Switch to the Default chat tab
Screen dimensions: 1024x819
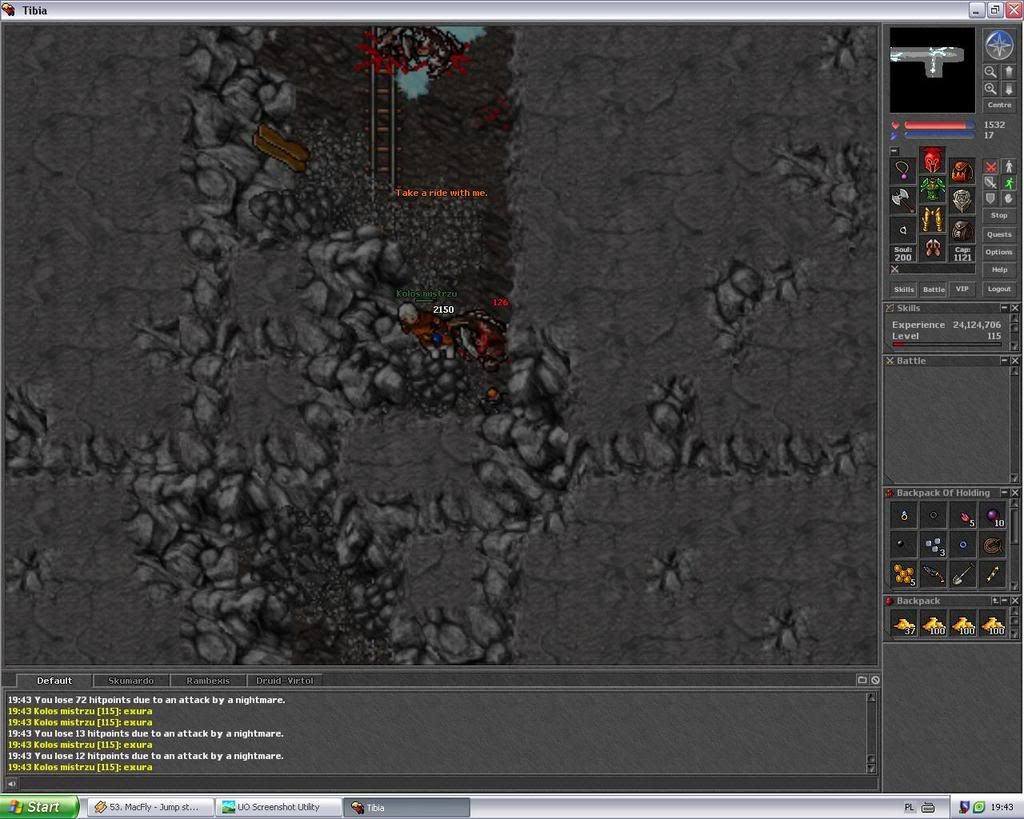click(54, 681)
